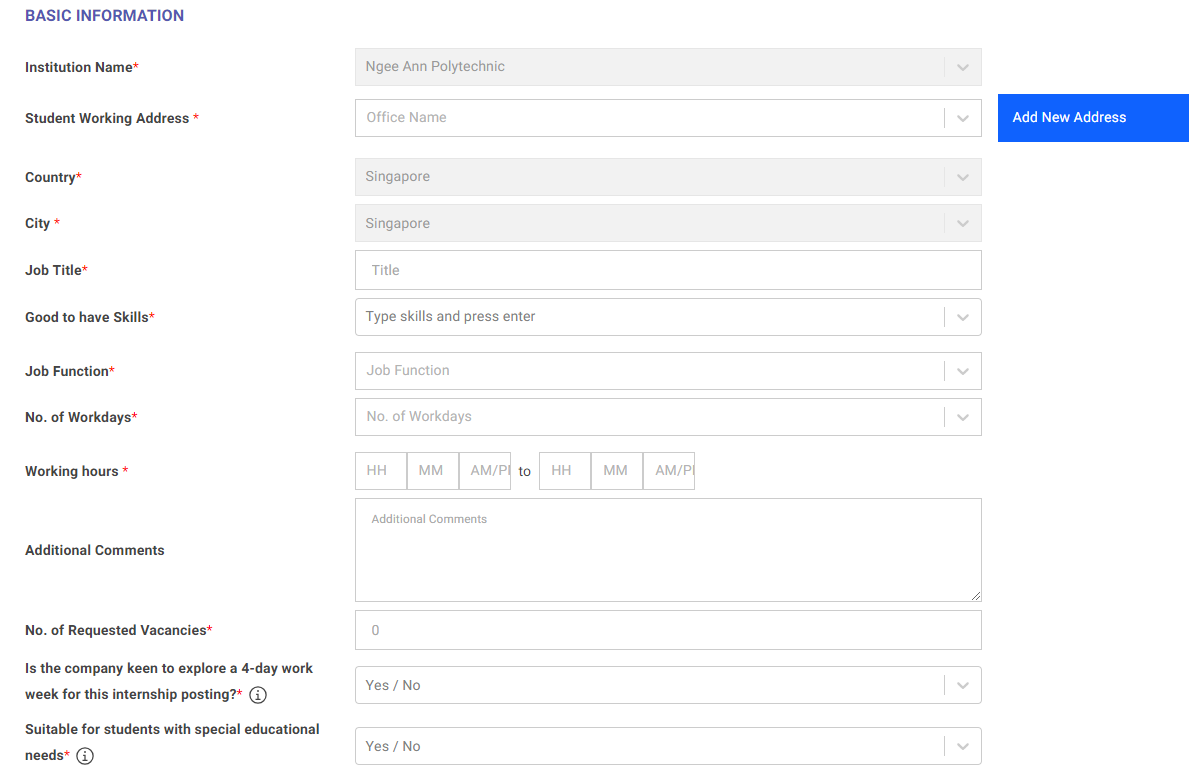Open the special educational needs Yes / No dropdown
Image resolution: width=1204 pixels, height=771 pixels.
[x=668, y=746]
